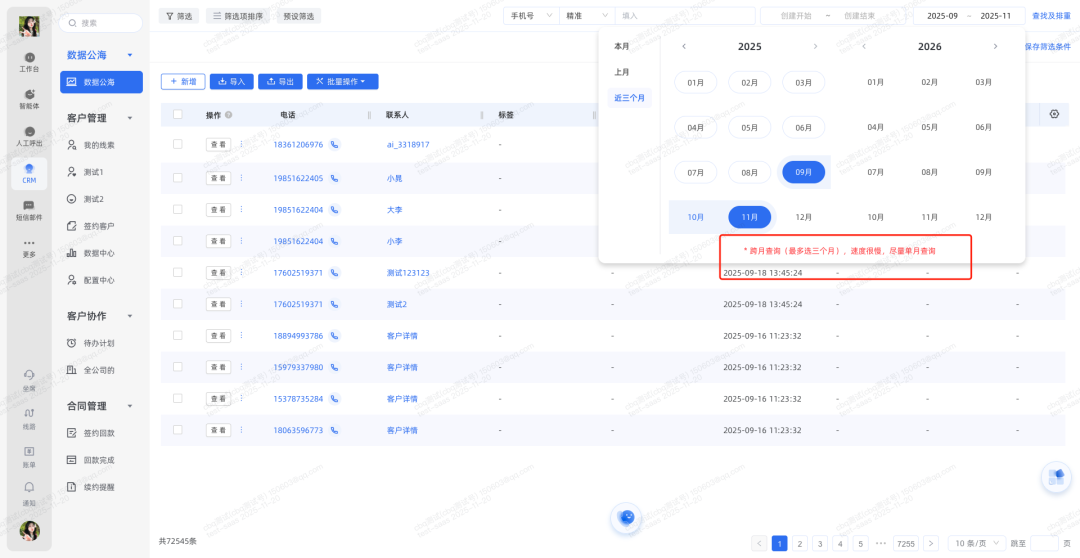The height and width of the screenshot is (558, 1080).
Task: Pick 06月 in the 2025 month panel
Action: click(x=803, y=128)
